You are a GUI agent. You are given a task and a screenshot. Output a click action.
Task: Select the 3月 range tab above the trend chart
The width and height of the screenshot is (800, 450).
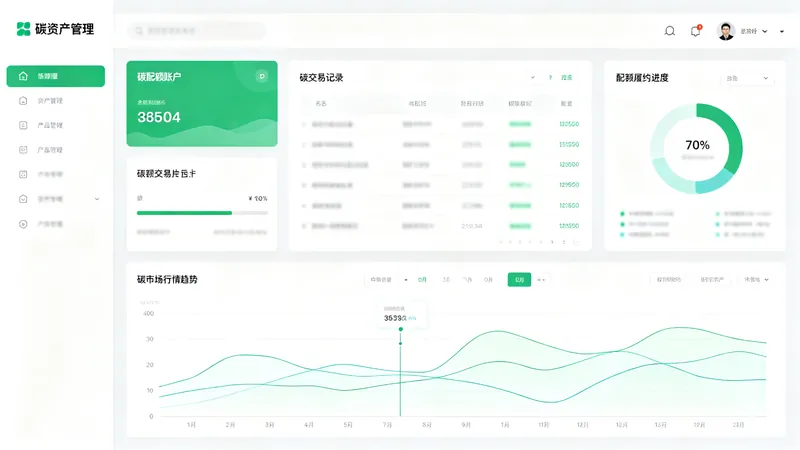point(446,280)
